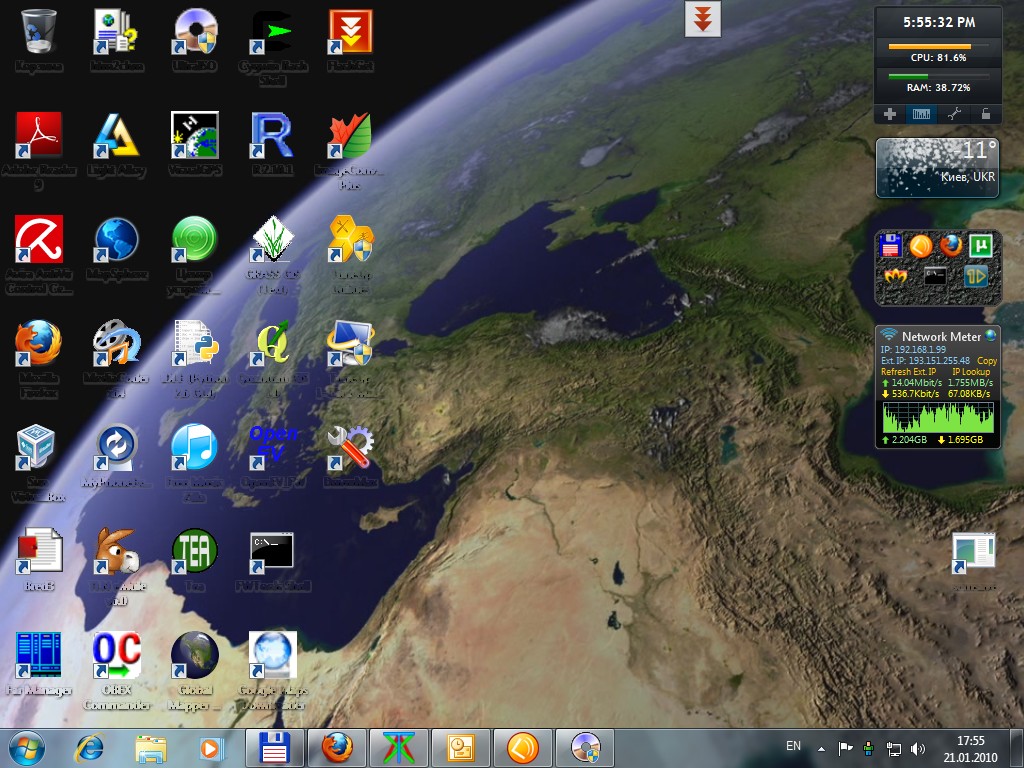Image resolution: width=1024 pixels, height=768 pixels.
Task: Toggle graph view in CPU meter gadget
Action: (921, 114)
